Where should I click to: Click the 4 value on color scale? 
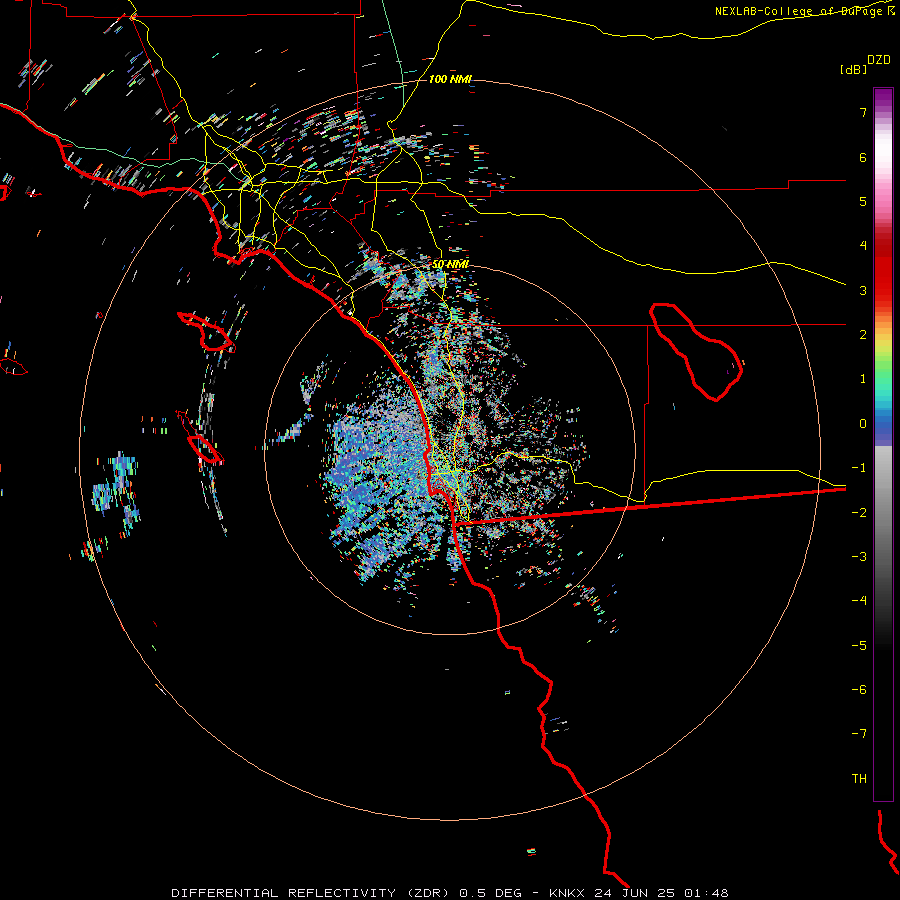863,246
